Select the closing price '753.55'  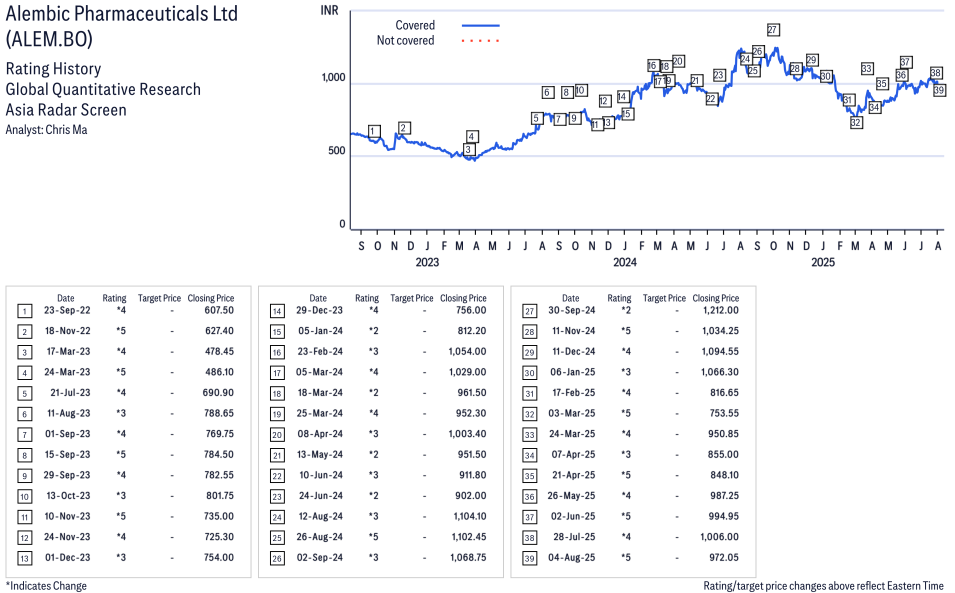[724, 413]
